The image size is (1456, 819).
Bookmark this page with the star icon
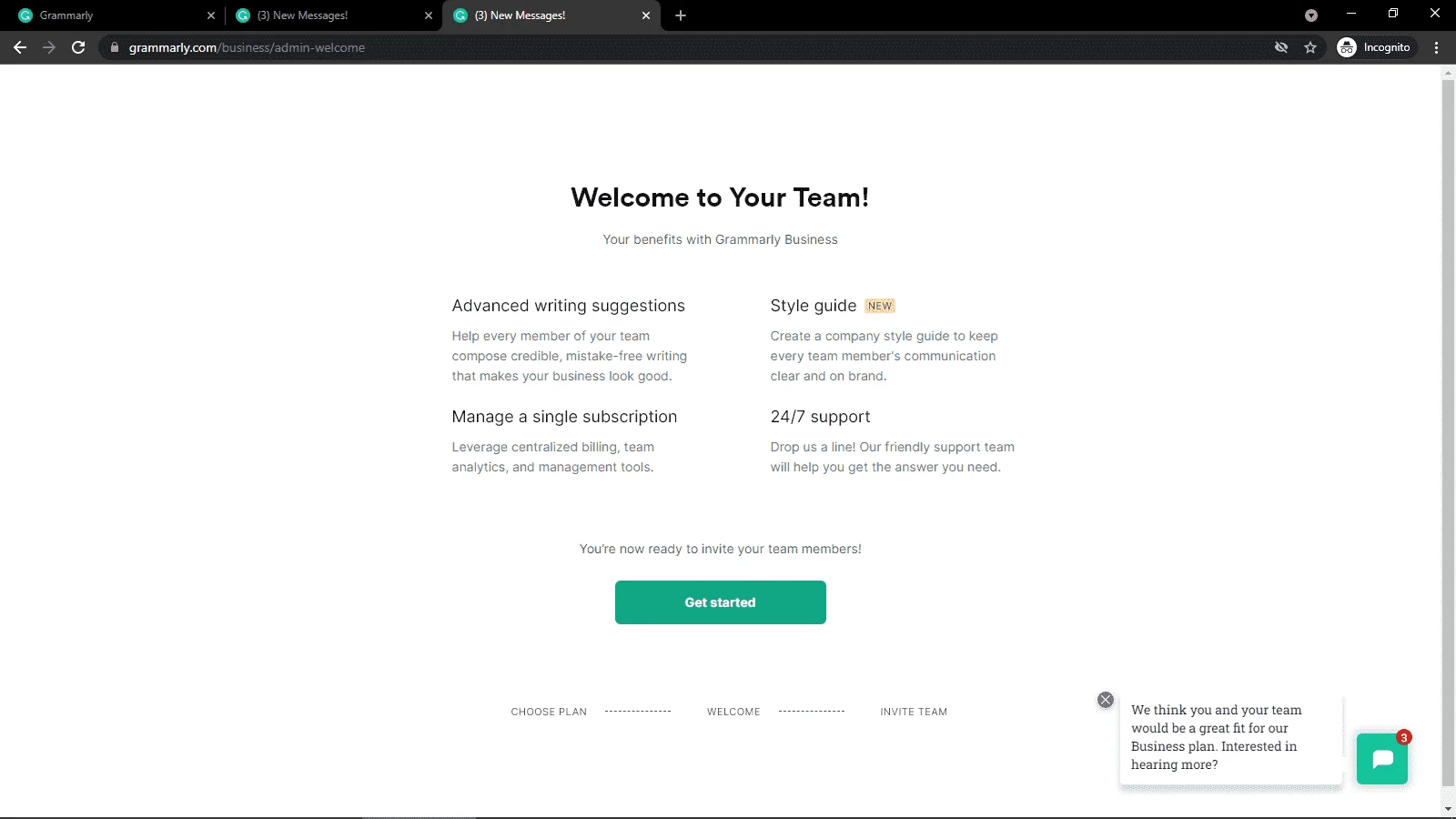(1310, 47)
